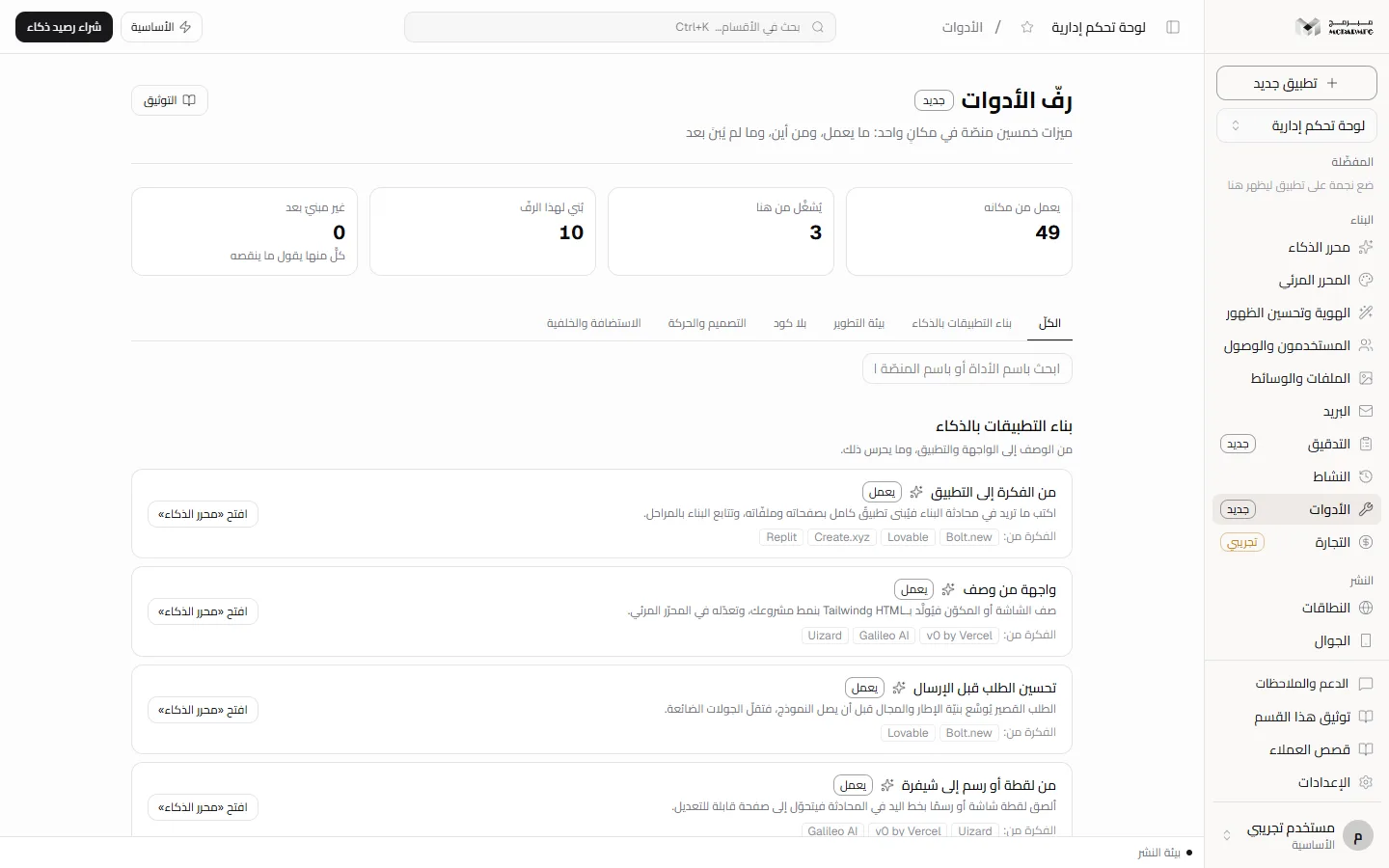Image resolution: width=1389 pixels, height=868 pixels.
Task: Click the Galileo AI tag under واجهة من وصف
Action: tap(885, 636)
